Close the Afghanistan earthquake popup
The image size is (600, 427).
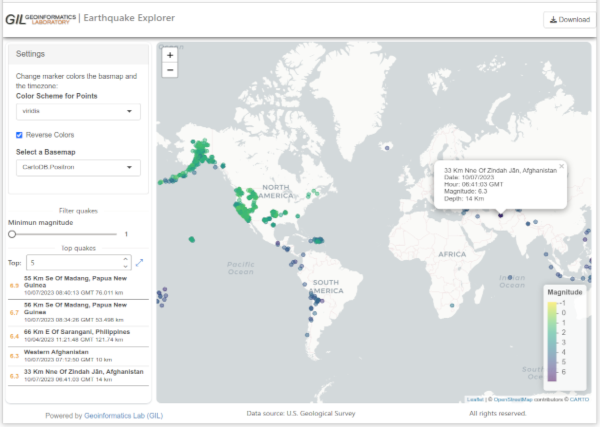(x=561, y=166)
